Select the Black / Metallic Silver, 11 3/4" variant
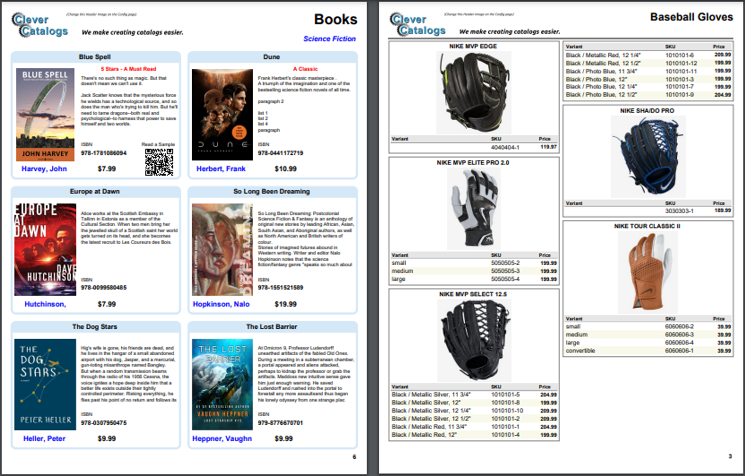Image resolution: width=746 pixels, height=476 pixels. 431,395
